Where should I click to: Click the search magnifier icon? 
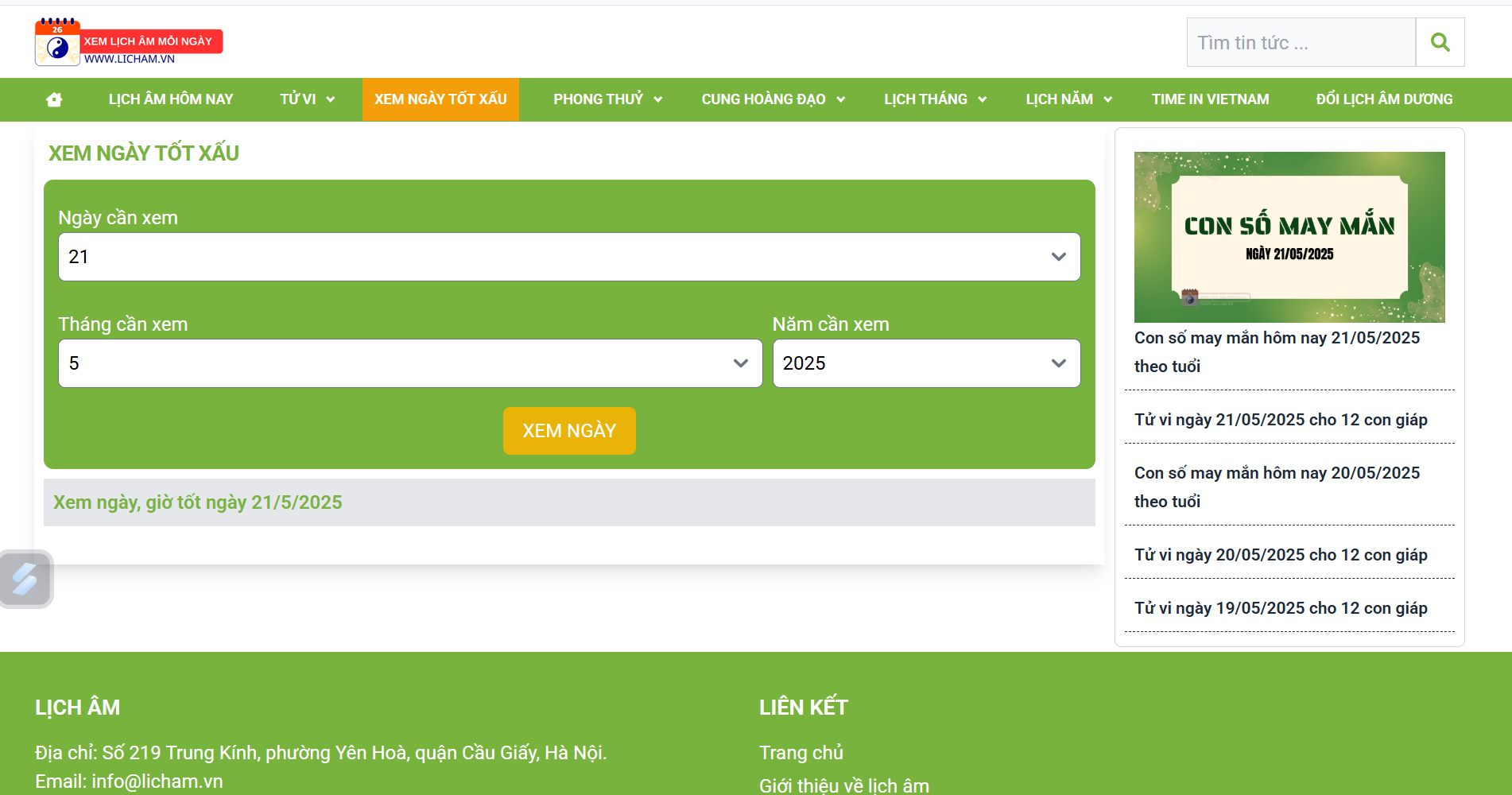click(x=1440, y=42)
